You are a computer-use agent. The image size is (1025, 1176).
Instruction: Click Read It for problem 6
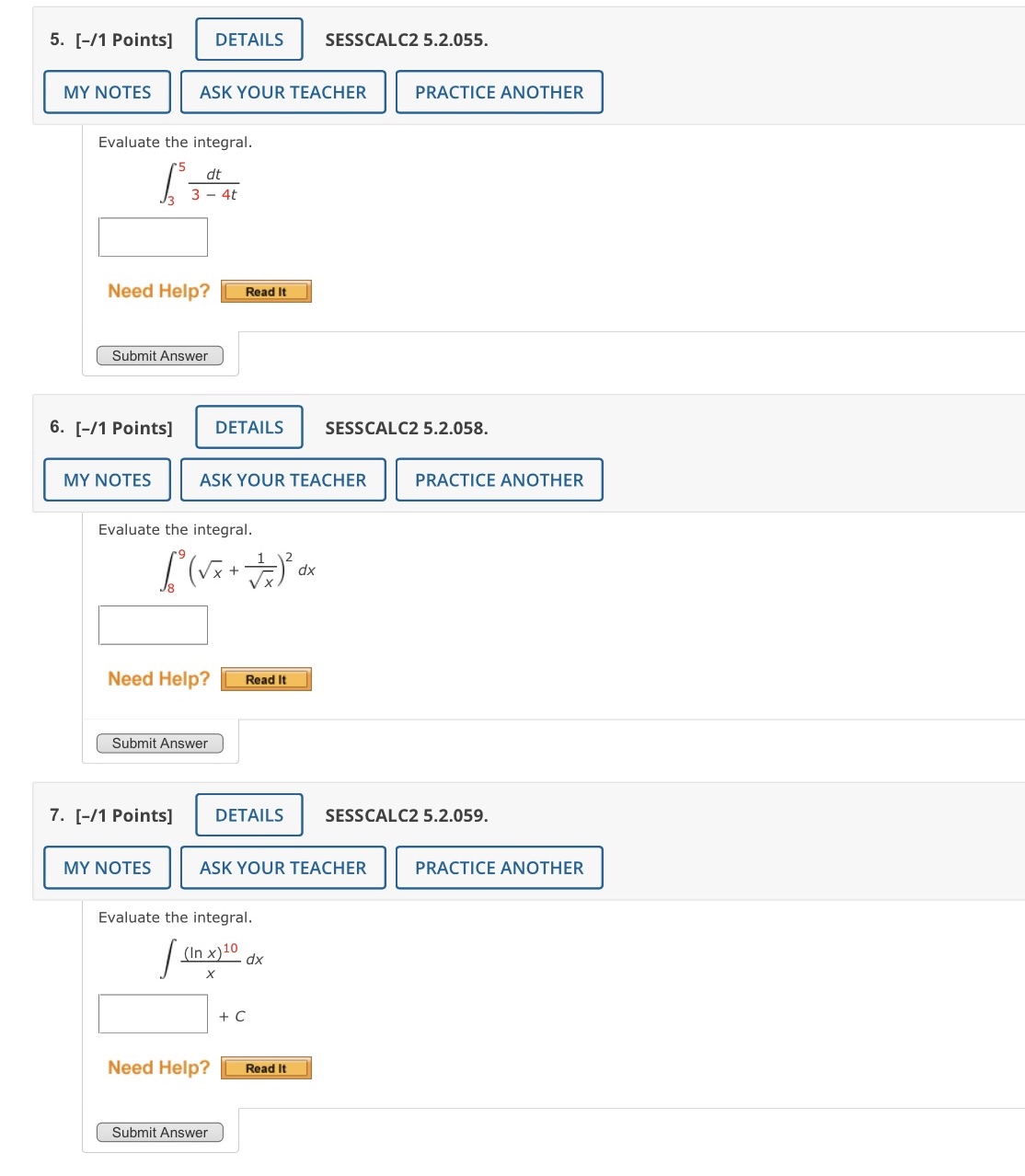tap(266, 679)
